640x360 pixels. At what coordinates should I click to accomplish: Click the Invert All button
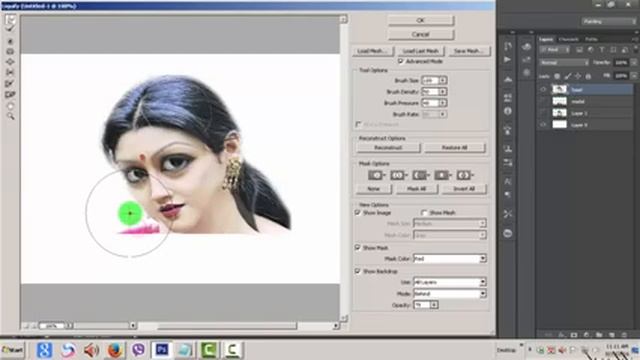tap(464, 189)
